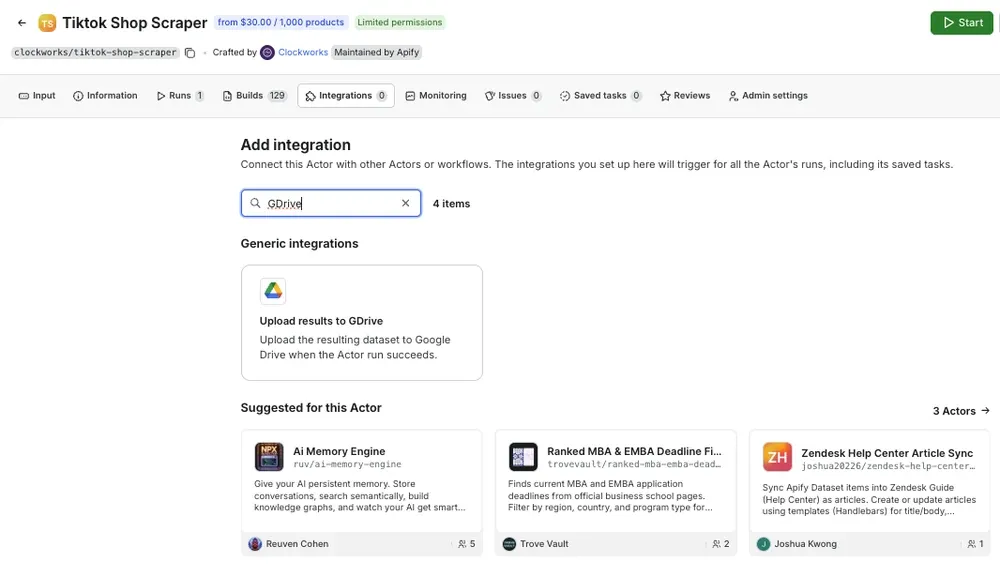
Task: Copy the clockworks/tiktok-shop-scraper actor ID
Action: pyautogui.click(x=190, y=52)
